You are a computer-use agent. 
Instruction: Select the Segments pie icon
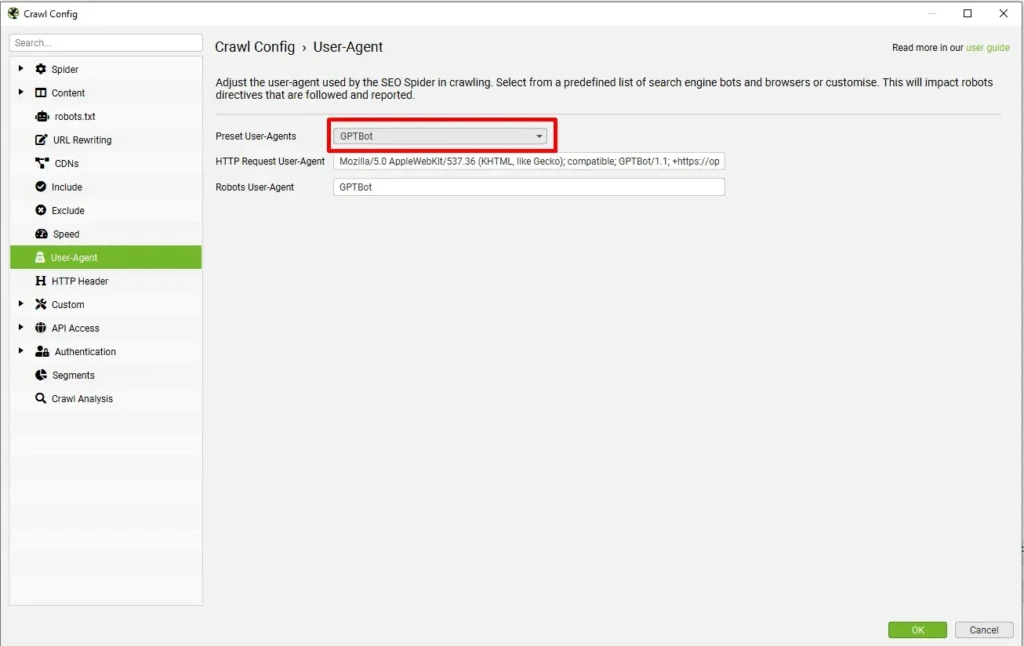[x=41, y=375]
